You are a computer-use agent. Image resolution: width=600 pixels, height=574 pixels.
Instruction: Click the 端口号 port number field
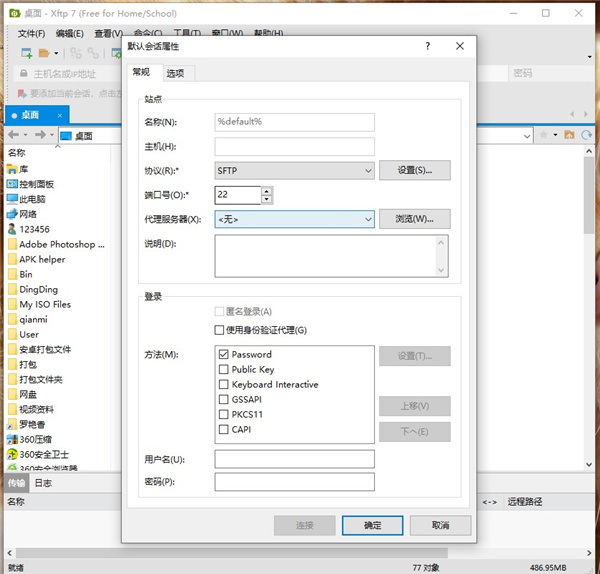point(238,195)
